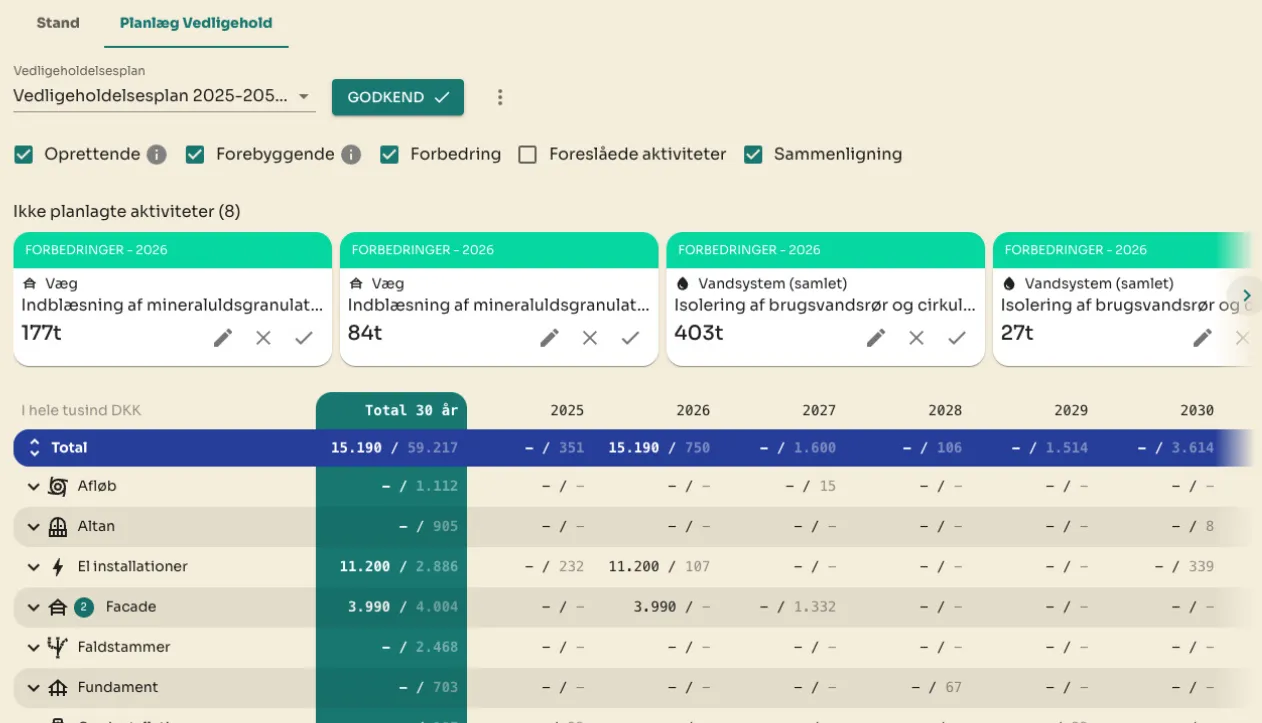Image resolution: width=1262 pixels, height=723 pixels.
Task: Click the pencil edit icon on the 177t Væg card
Action: [222, 338]
